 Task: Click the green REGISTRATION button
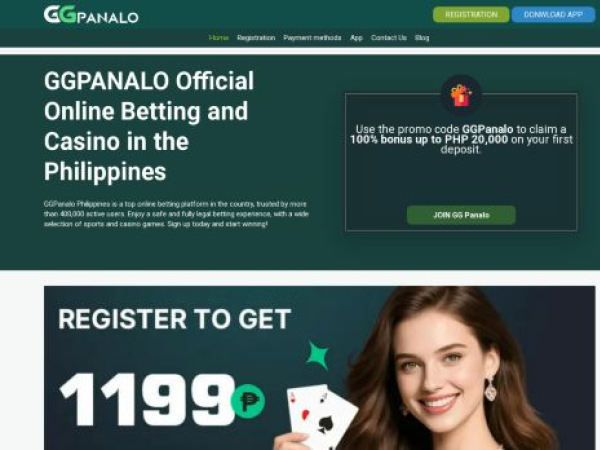pyautogui.click(x=471, y=15)
